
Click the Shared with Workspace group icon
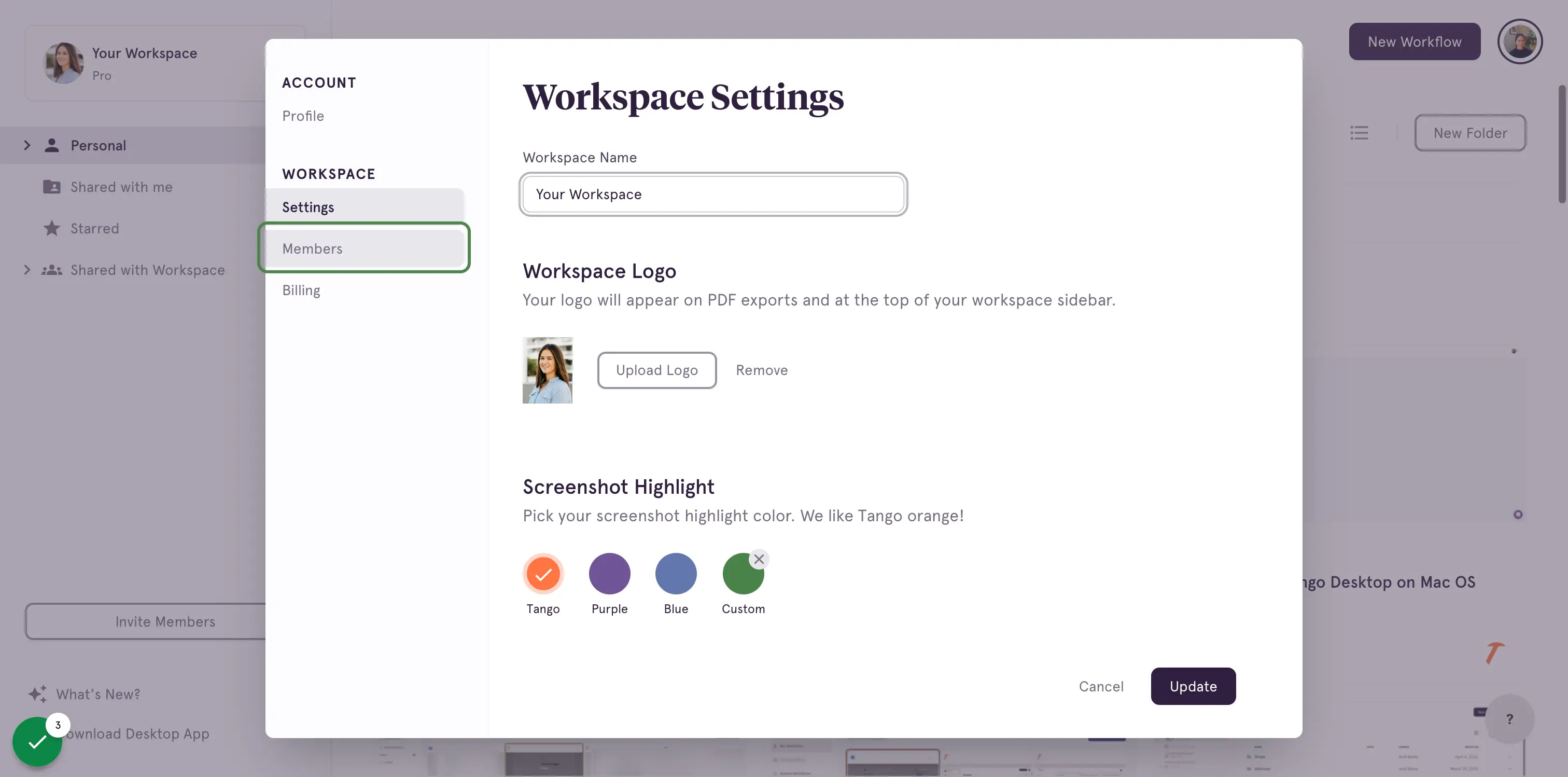52,270
